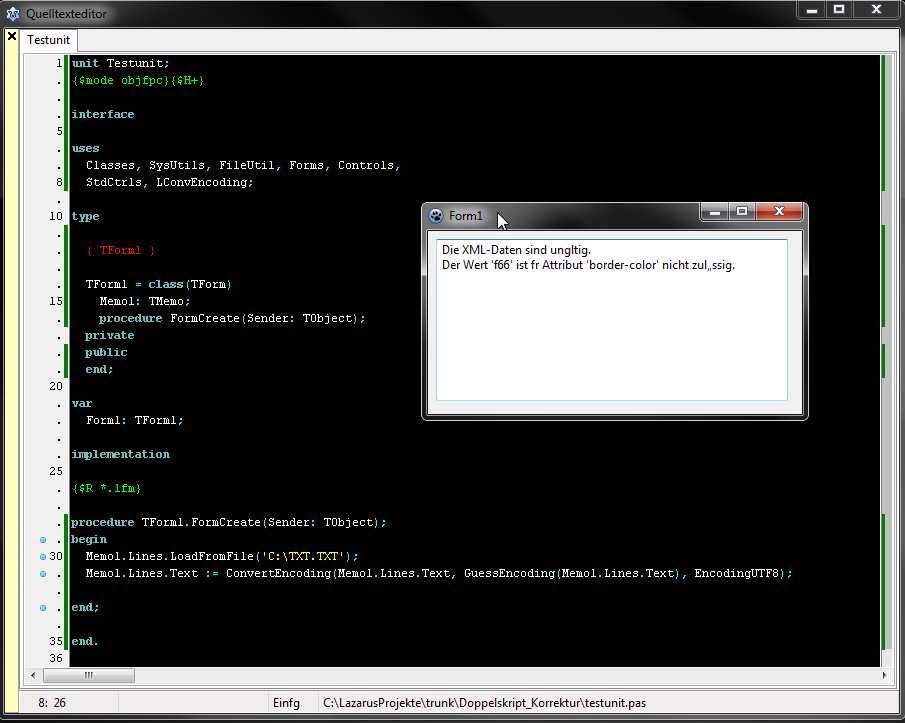The width and height of the screenshot is (905, 723).
Task: Click the gutter dot beside the ConvertEncoding line
Action: tap(43, 574)
